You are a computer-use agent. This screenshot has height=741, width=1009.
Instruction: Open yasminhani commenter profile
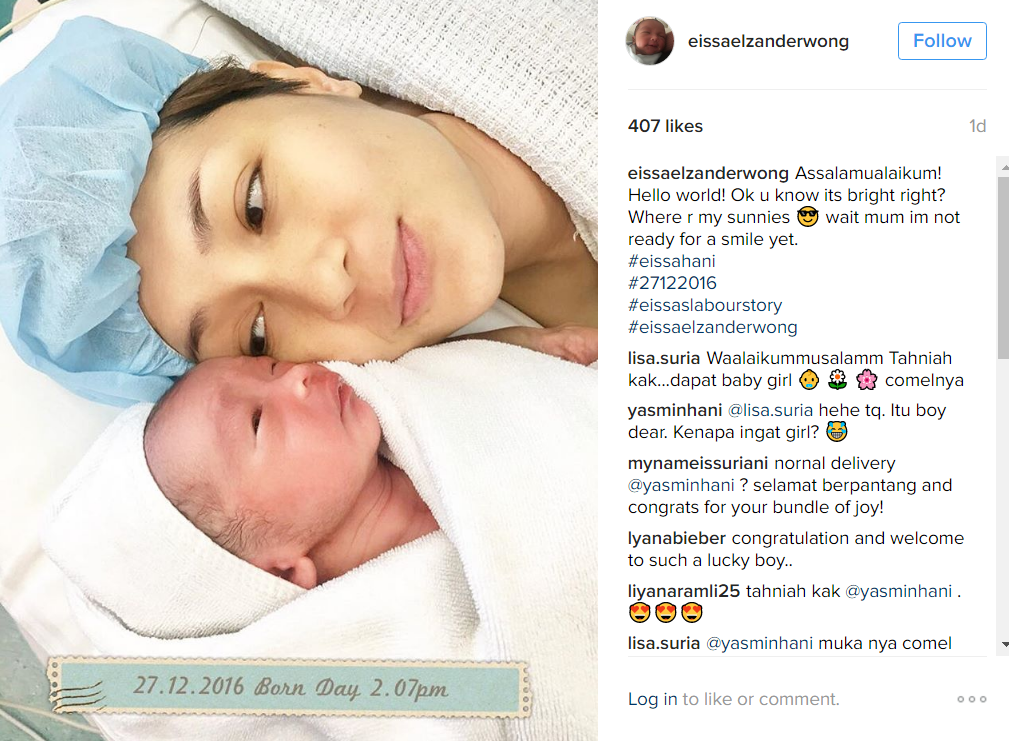point(675,410)
